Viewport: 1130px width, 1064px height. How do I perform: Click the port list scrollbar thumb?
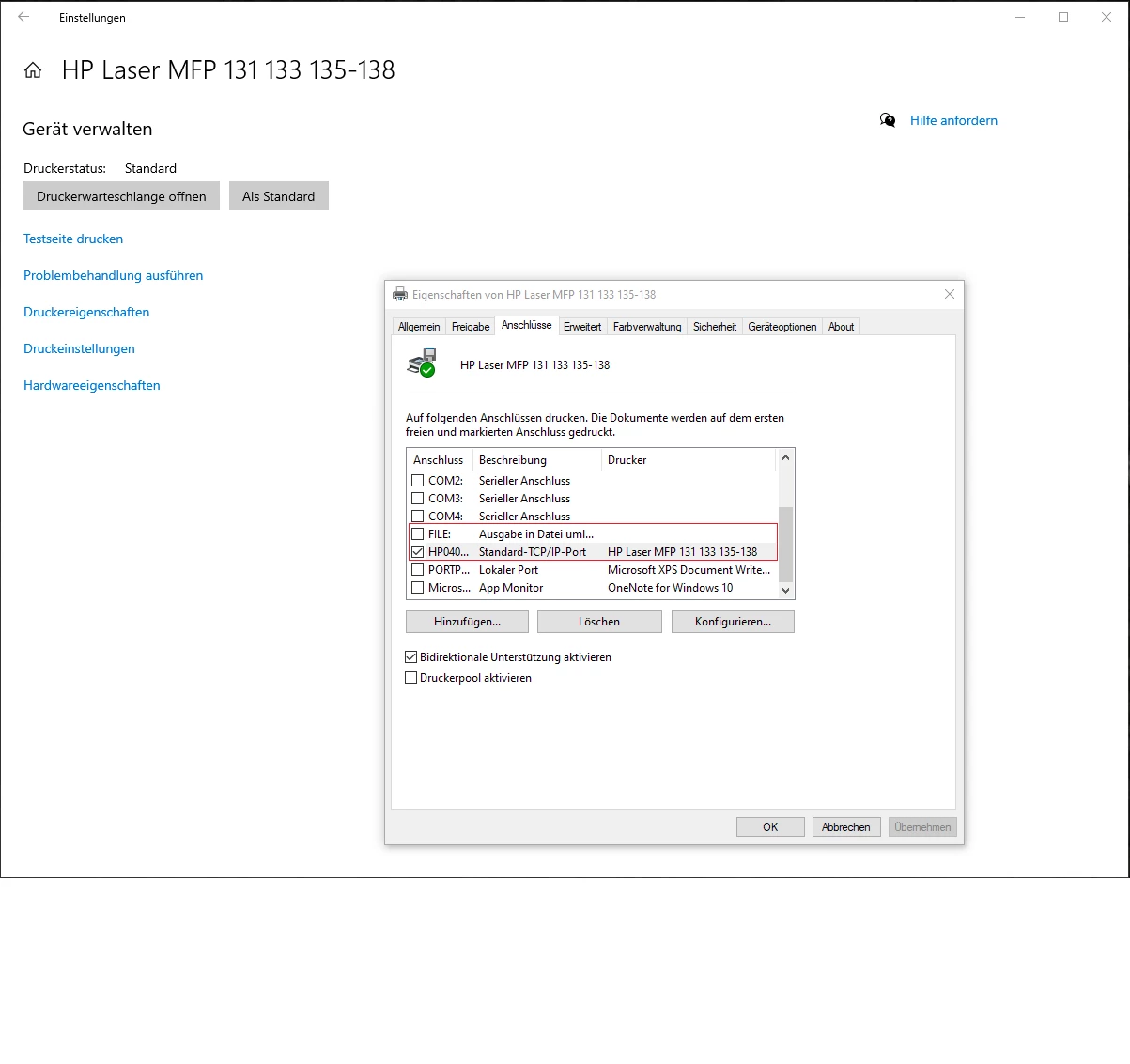click(786, 545)
